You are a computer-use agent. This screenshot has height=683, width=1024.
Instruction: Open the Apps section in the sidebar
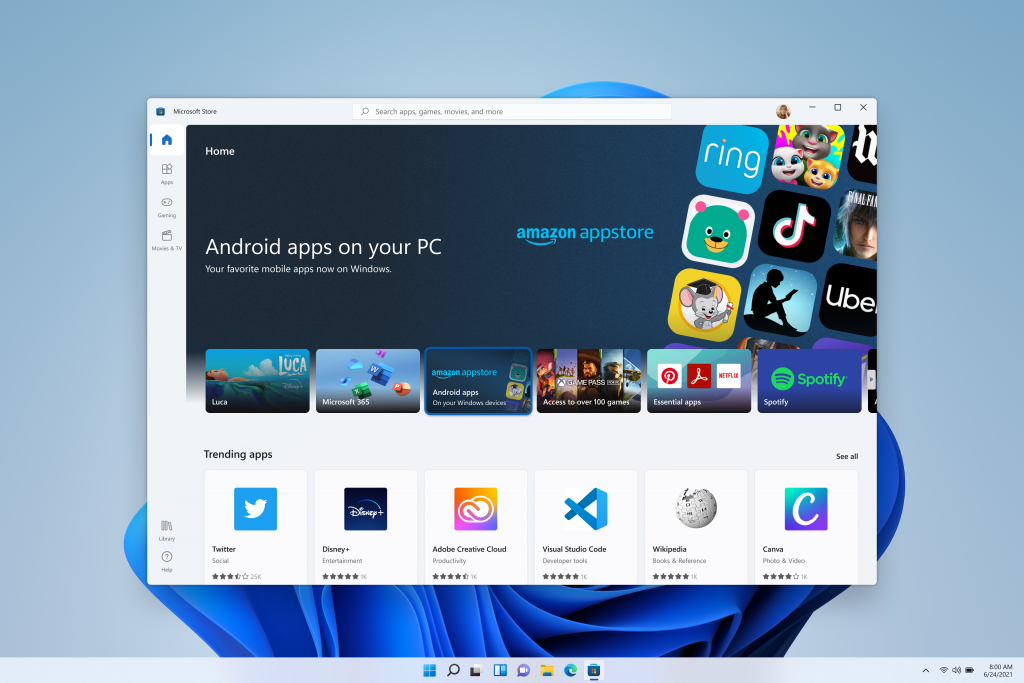(167, 174)
